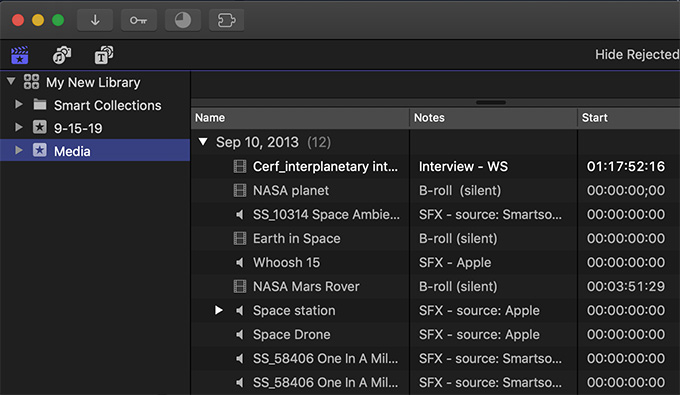Image resolution: width=680 pixels, height=395 pixels.
Task: Click the filmstrip icon of Cerf_interplanetary clip
Action: coord(240,166)
